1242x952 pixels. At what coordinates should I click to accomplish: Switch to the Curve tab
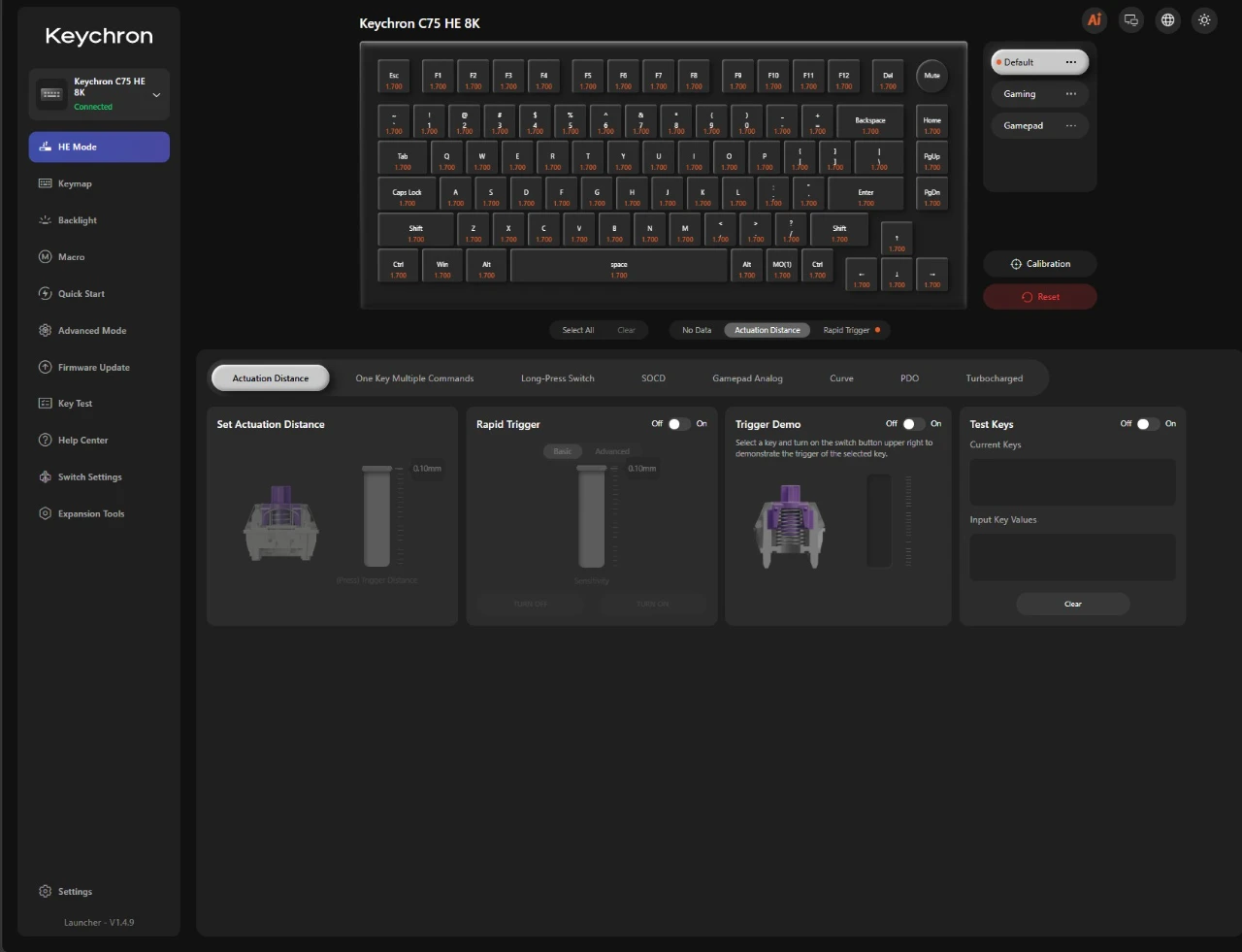[841, 378]
